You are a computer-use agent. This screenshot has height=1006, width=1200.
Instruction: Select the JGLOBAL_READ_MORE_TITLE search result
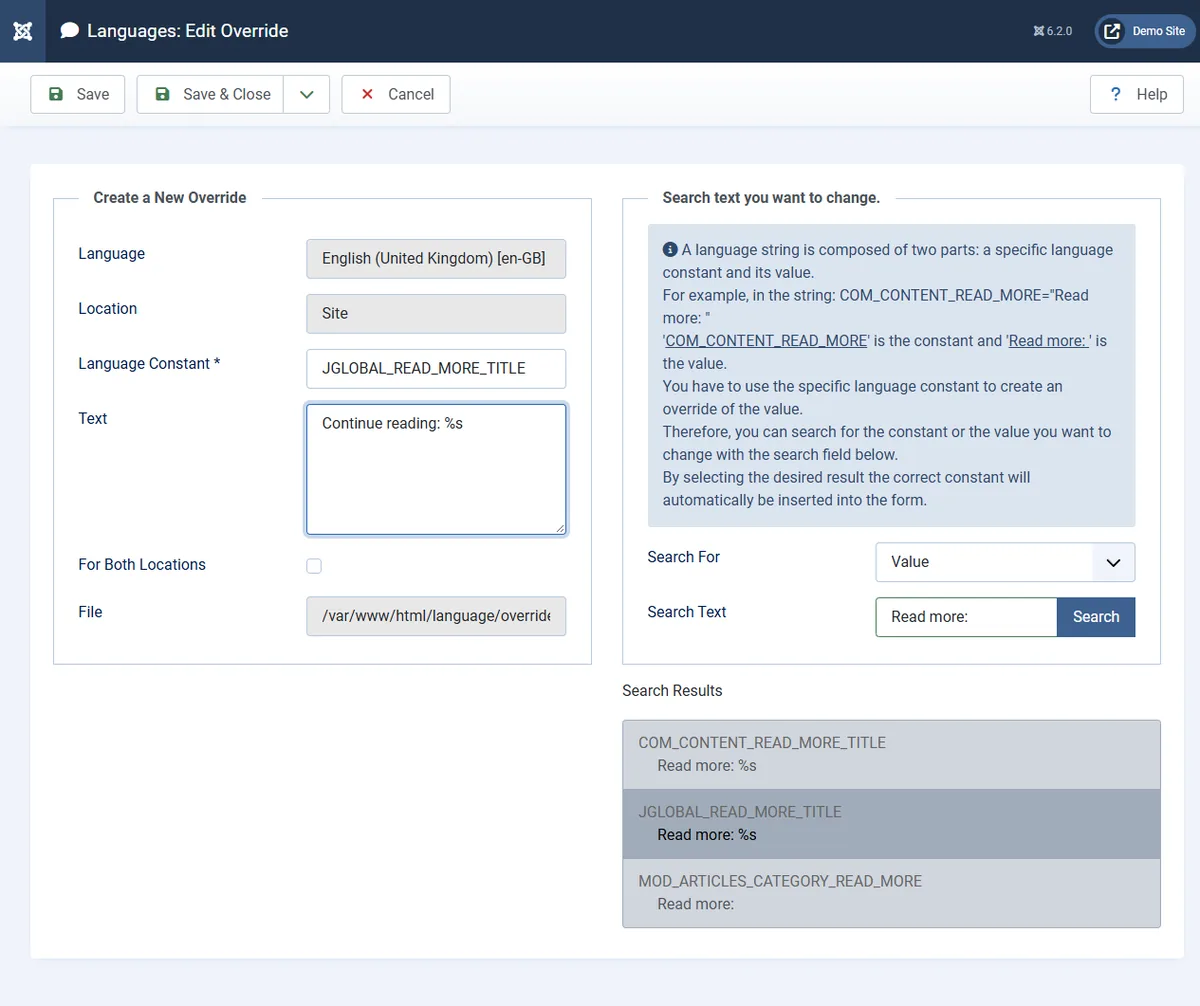(891, 824)
